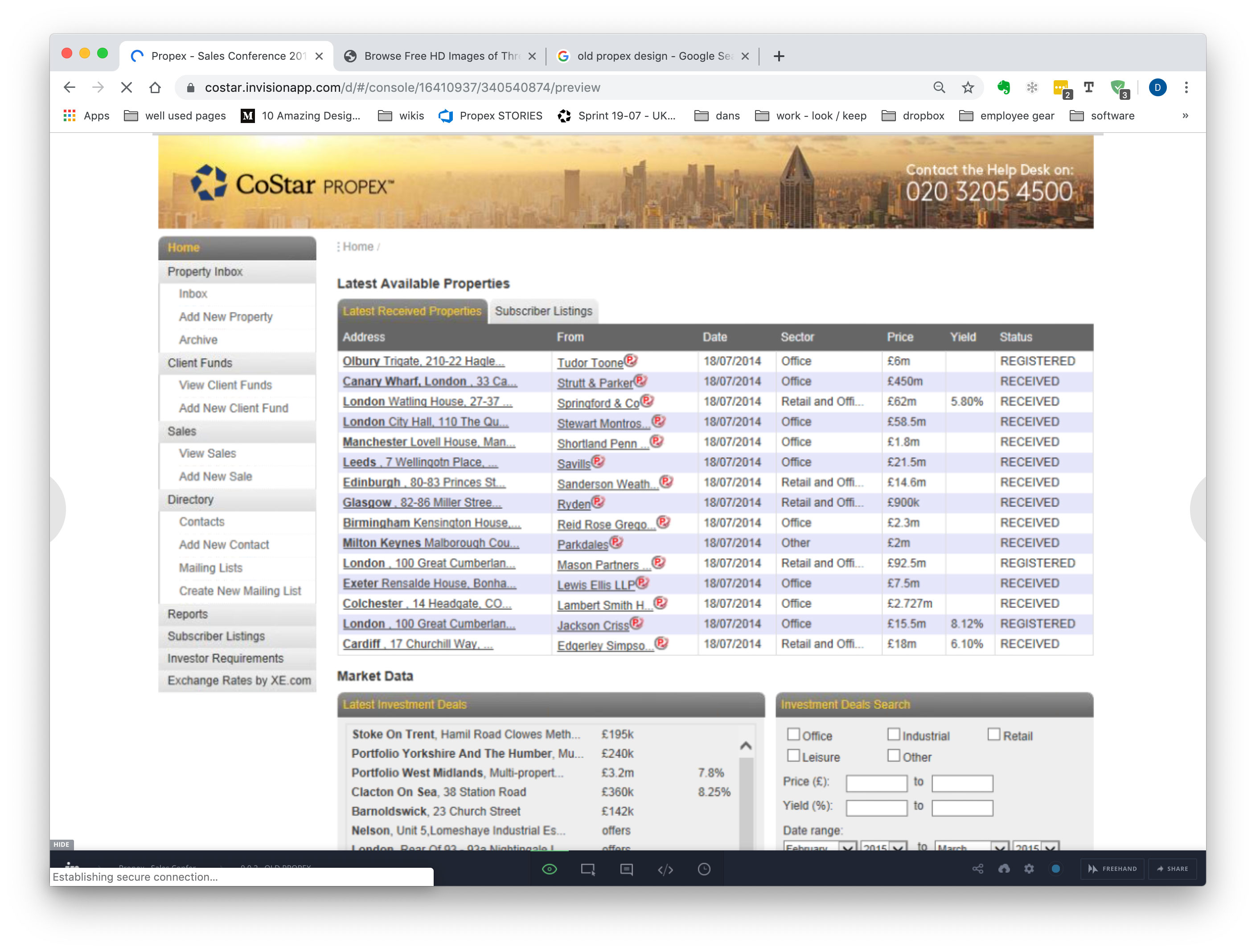
Task: Check the Office sector checkbox
Action: click(x=793, y=735)
